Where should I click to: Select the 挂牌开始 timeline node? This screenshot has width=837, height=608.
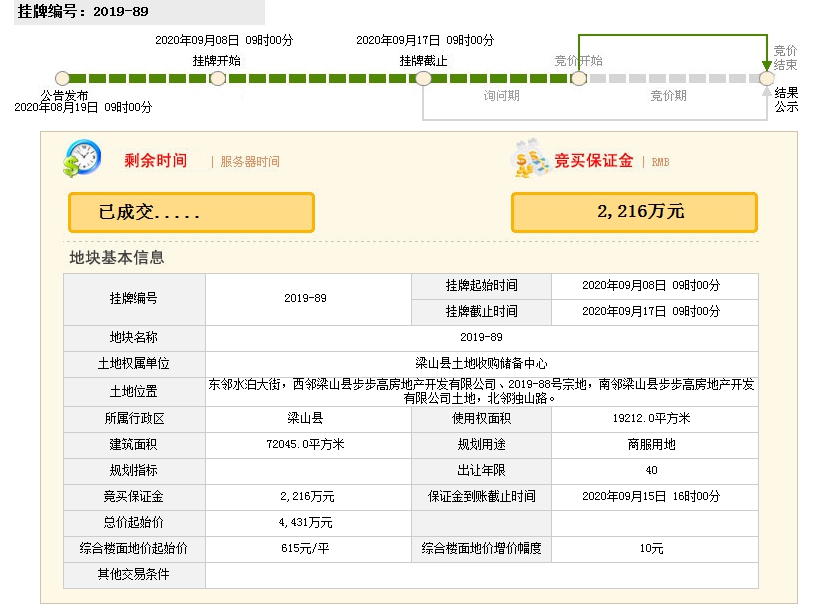[x=217, y=78]
